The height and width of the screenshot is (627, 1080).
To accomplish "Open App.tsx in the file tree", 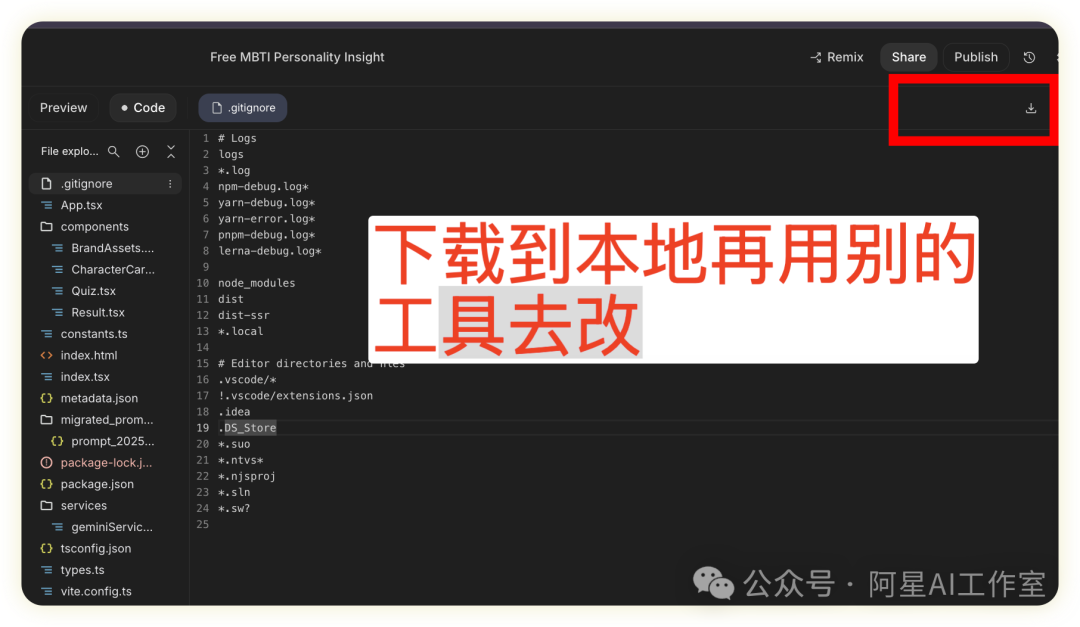I will click(81, 205).
